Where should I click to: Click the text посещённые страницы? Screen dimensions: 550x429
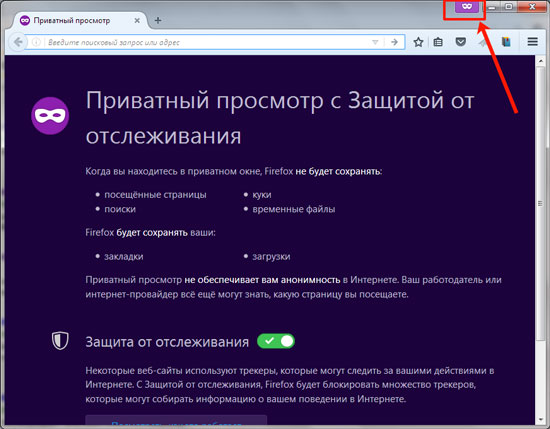click(155, 195)
